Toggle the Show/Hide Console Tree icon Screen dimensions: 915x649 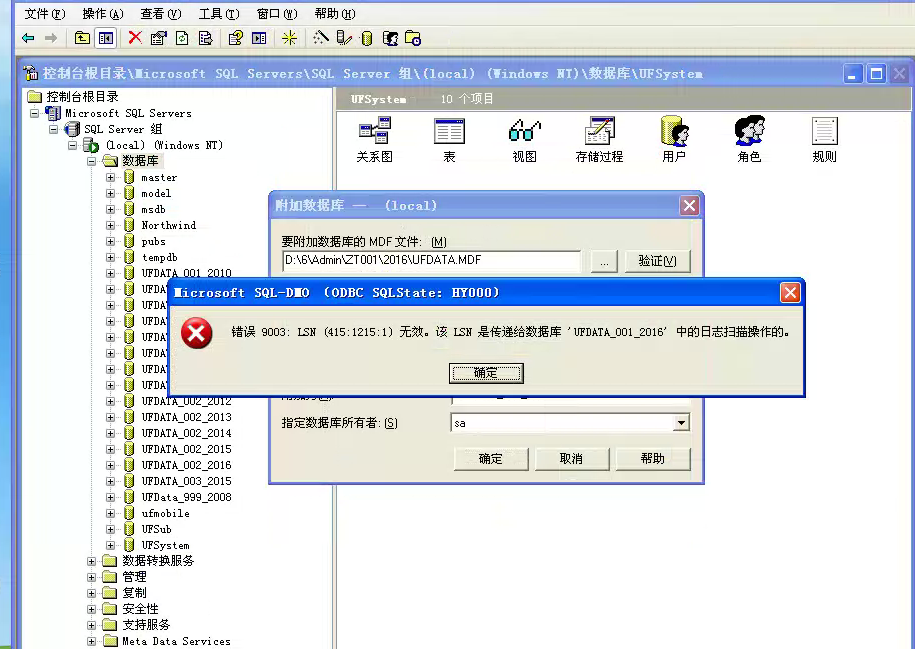coord(106,39)
